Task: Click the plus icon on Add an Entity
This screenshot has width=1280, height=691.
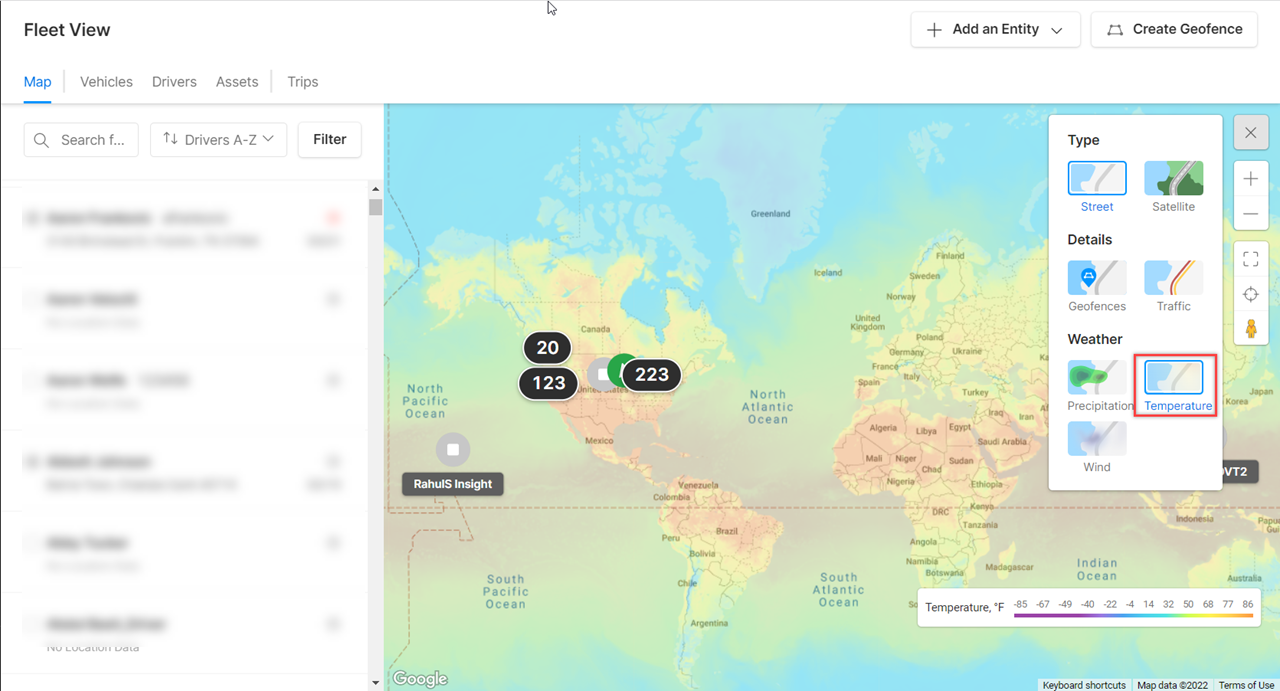Action: 935,30
